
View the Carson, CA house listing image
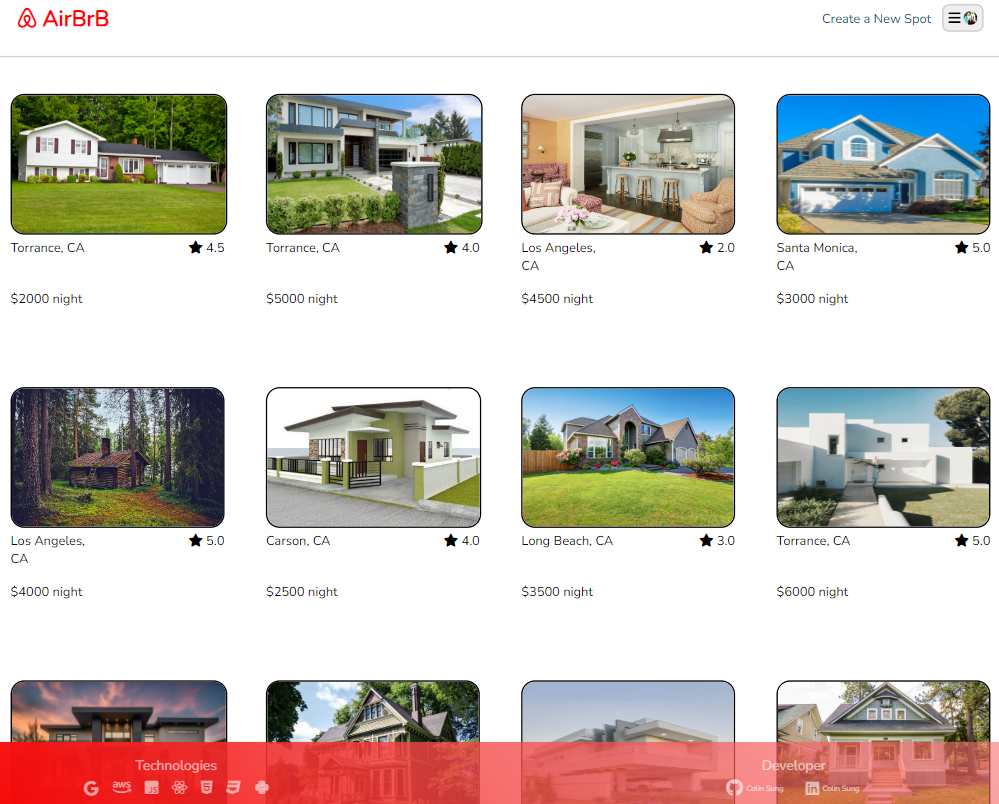point(373,457)
